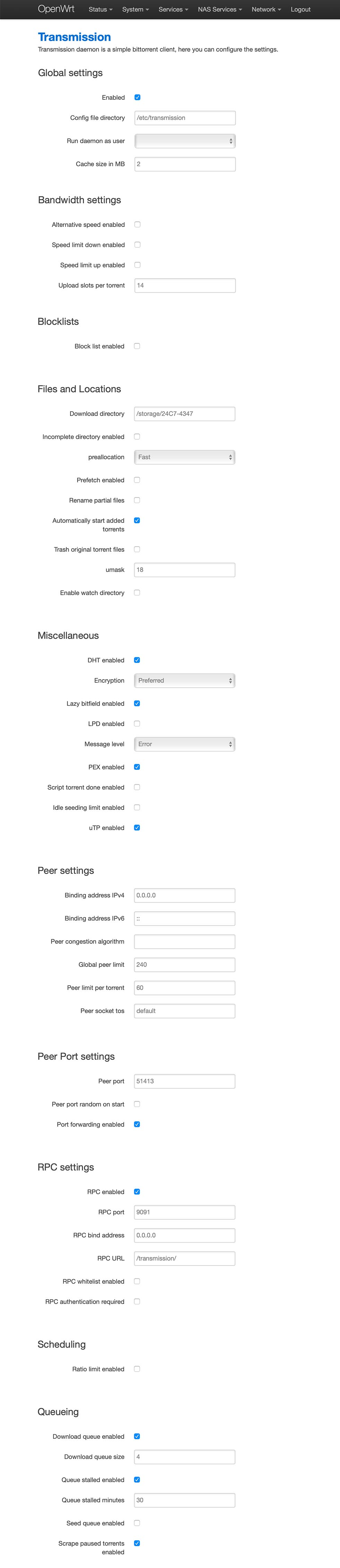Open the Network menu
Screen dimensions: 340x1568
pyautogui.click(x=266, y=10)
